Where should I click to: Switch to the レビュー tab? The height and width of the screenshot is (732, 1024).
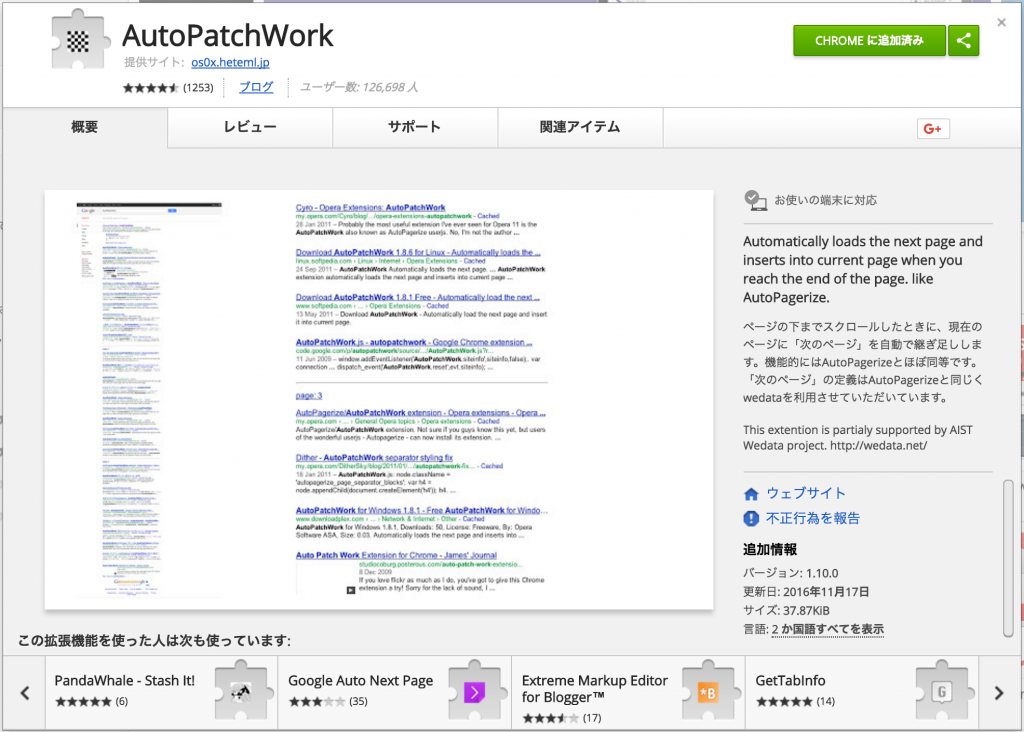pos(250,127)
